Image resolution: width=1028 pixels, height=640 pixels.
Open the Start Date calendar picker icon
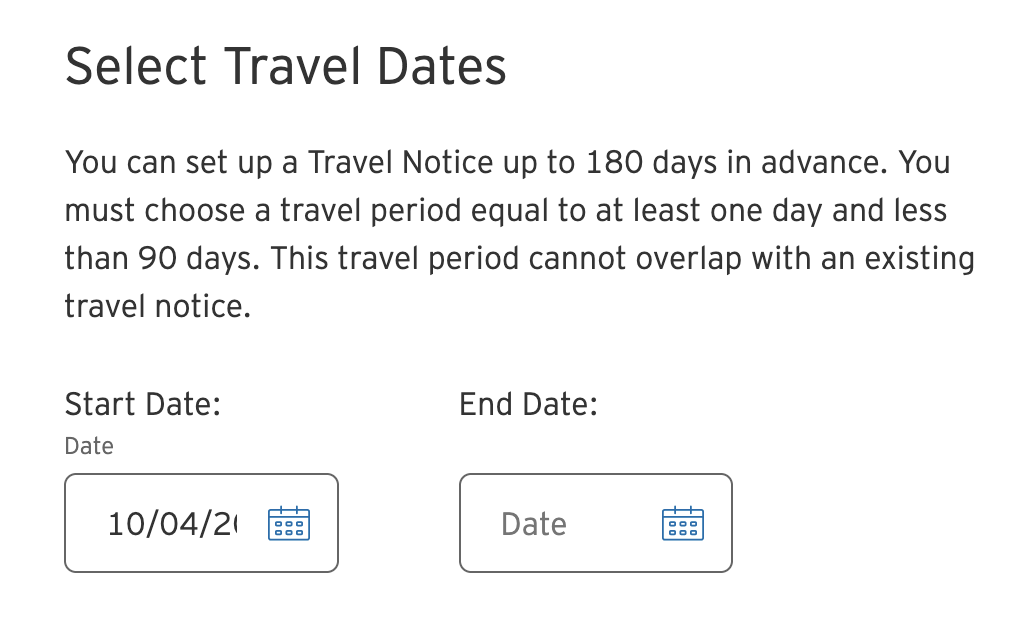click(289, 524)
